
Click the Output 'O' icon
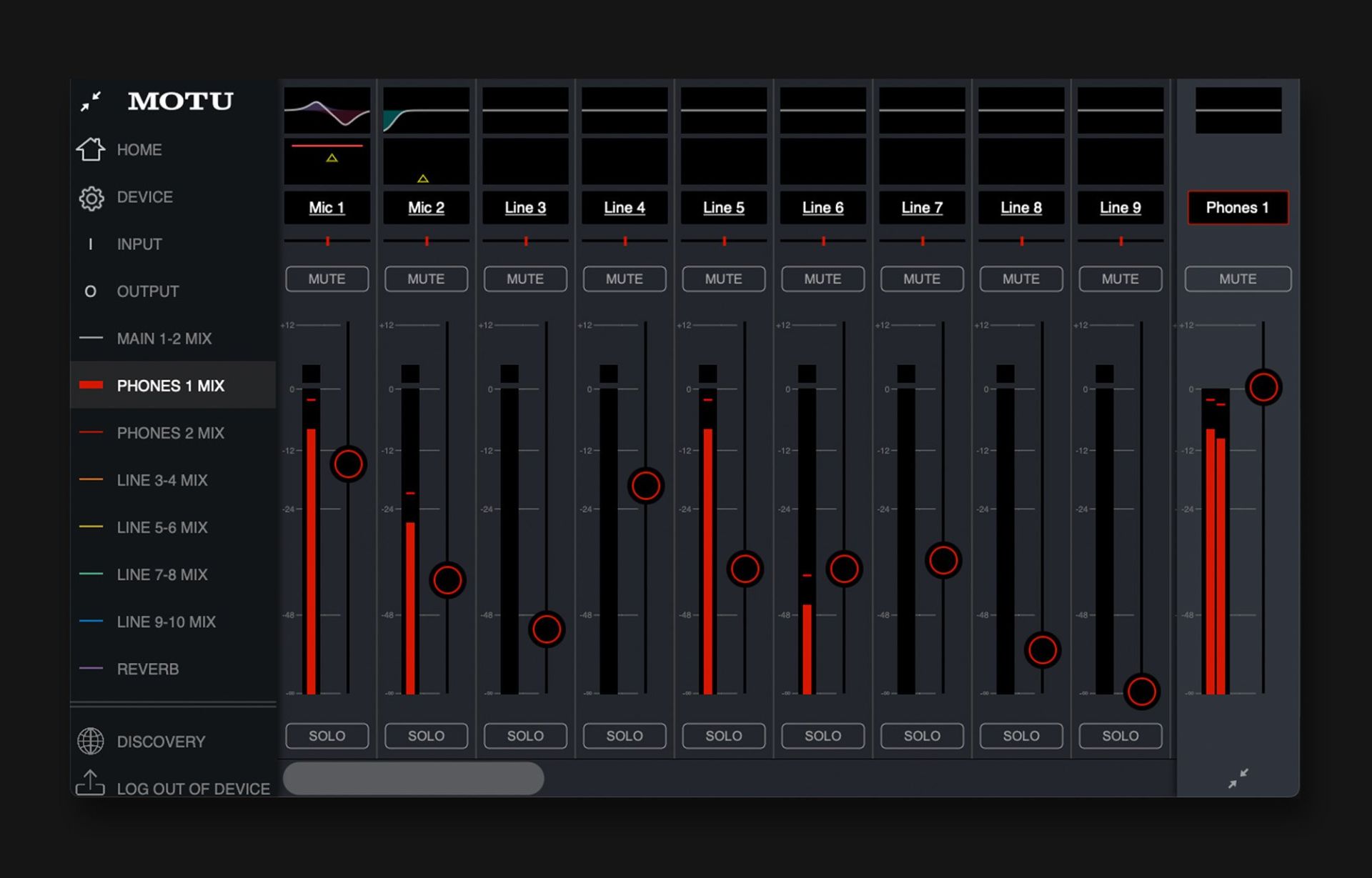(x=90, y=291)
